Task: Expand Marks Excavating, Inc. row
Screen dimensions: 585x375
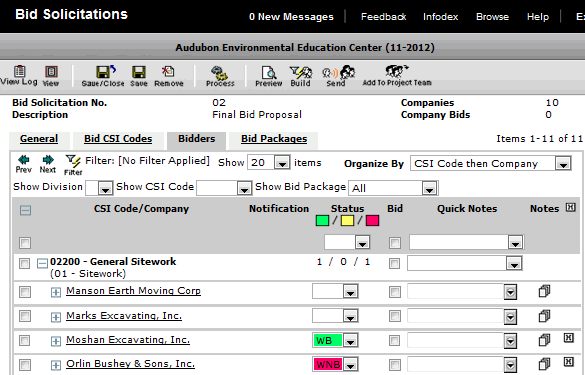Action: coord(56,317)
